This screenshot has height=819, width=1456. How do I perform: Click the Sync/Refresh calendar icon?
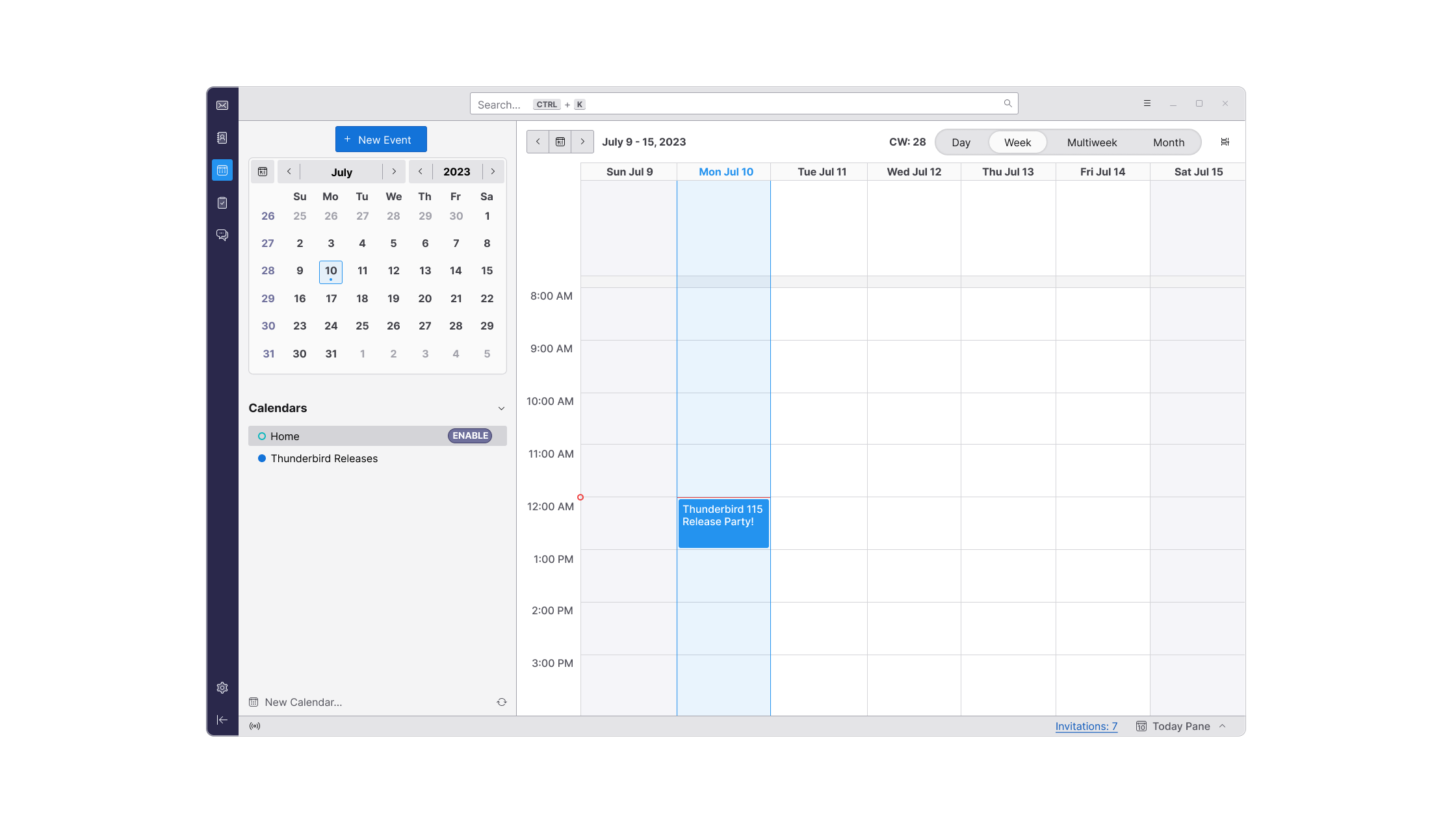(501, 702)
